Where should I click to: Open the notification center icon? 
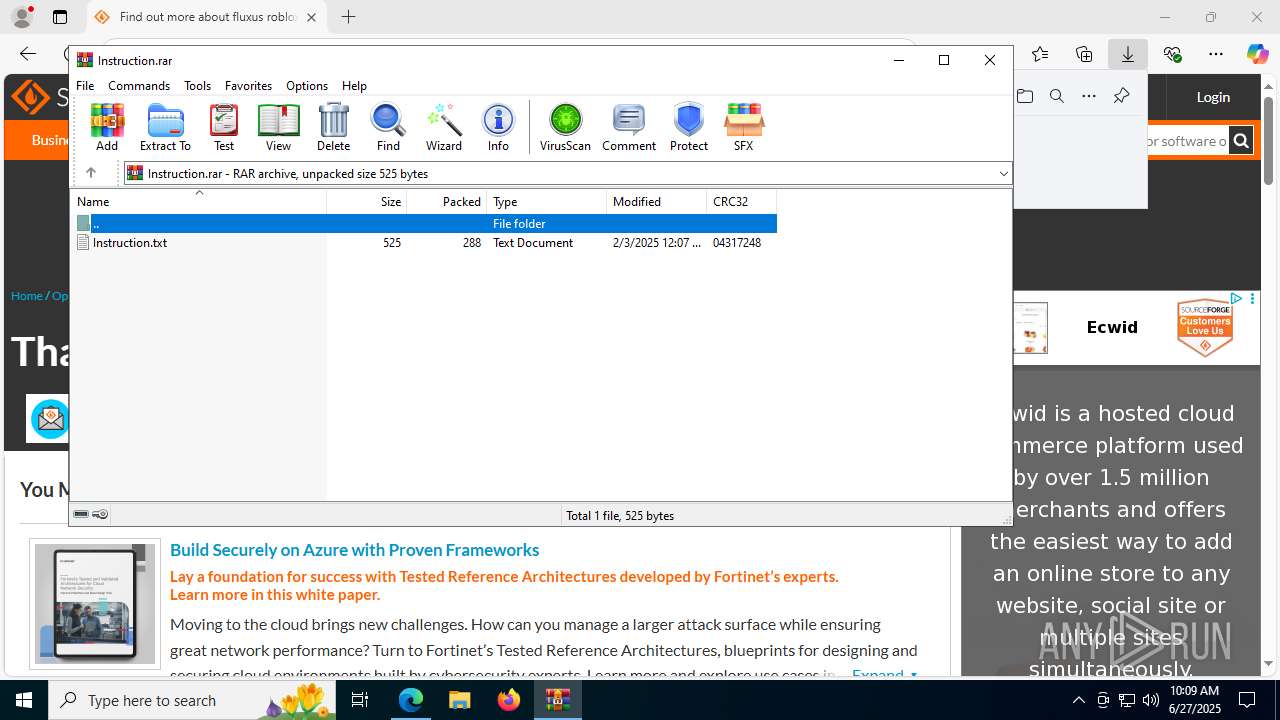pos(1248,700)
